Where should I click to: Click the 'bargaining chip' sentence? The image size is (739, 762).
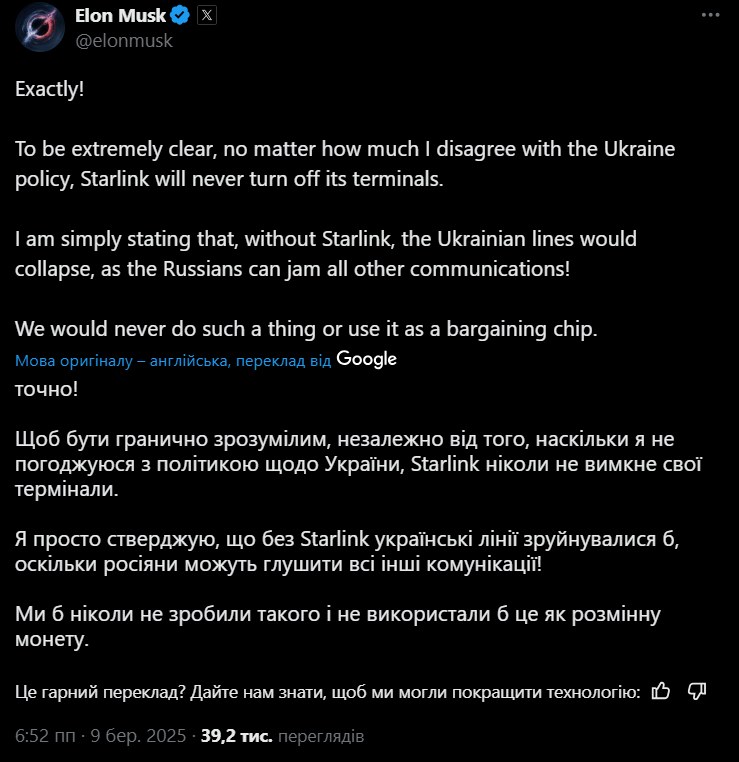(x=305, y=329)
